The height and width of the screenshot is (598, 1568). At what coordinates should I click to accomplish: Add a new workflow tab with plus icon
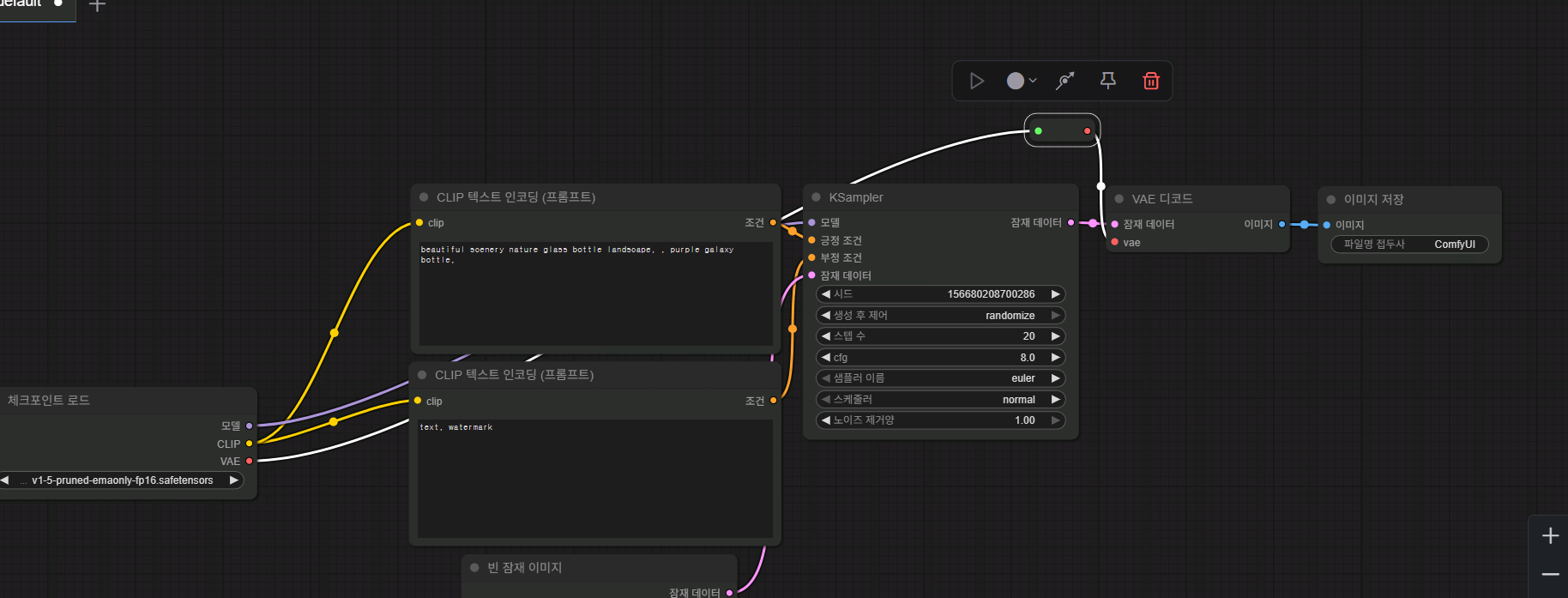tap(98, 6)
